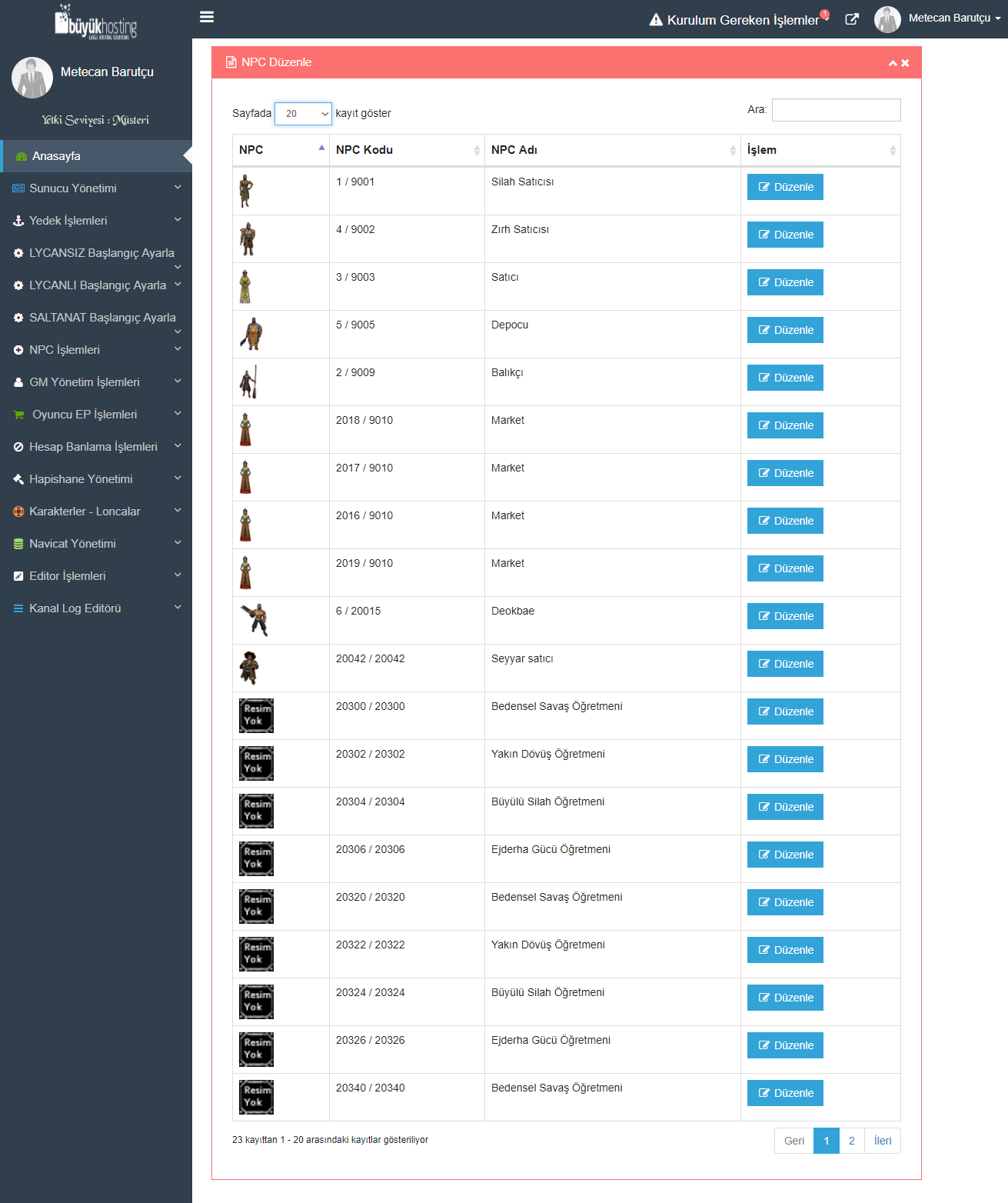Go to page 2 of results
This screenshot has height=1203, width=1008.
851,1141
